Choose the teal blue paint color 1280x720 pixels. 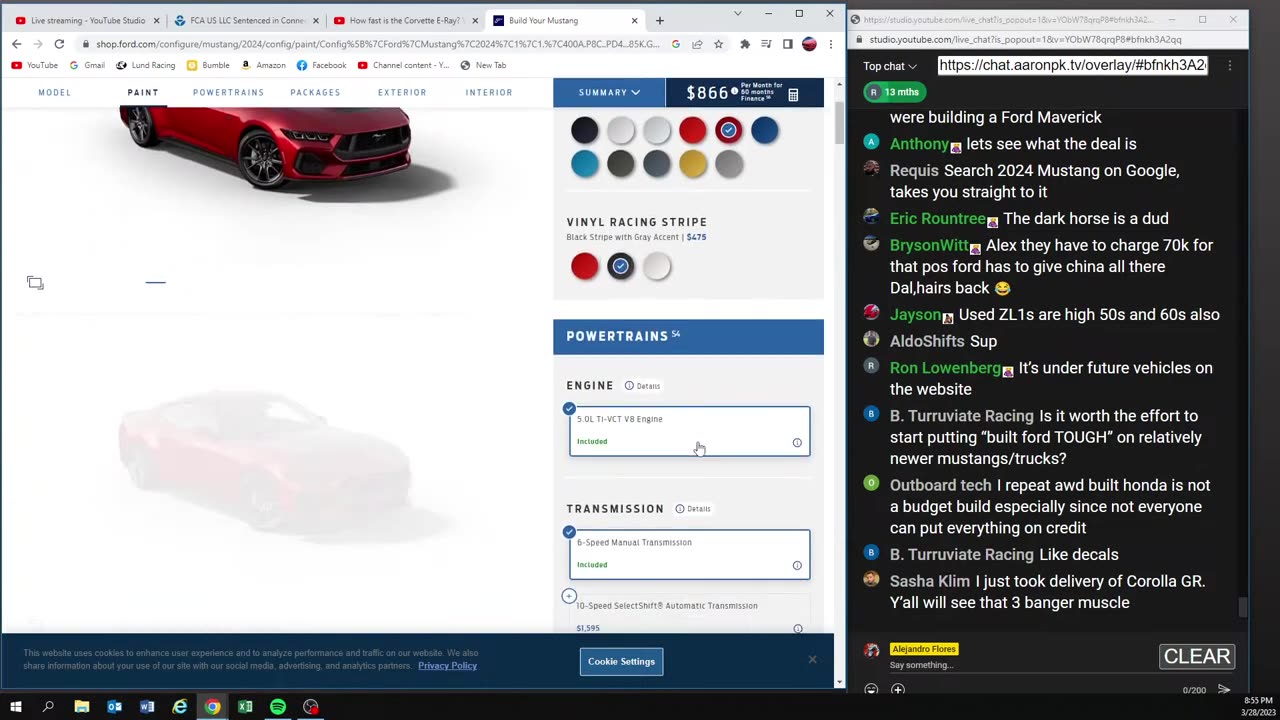(x=585, y=164)
